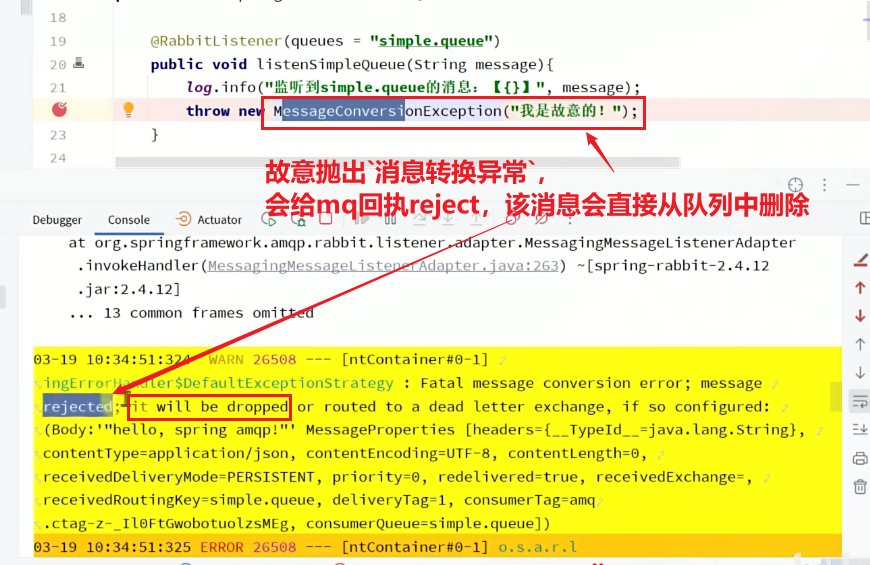Image resolution: width=870 pixels, height=565 pixels.
Task: Click the console vertical scrollbar
Action: pyautogui.click(x=836, y=397)
